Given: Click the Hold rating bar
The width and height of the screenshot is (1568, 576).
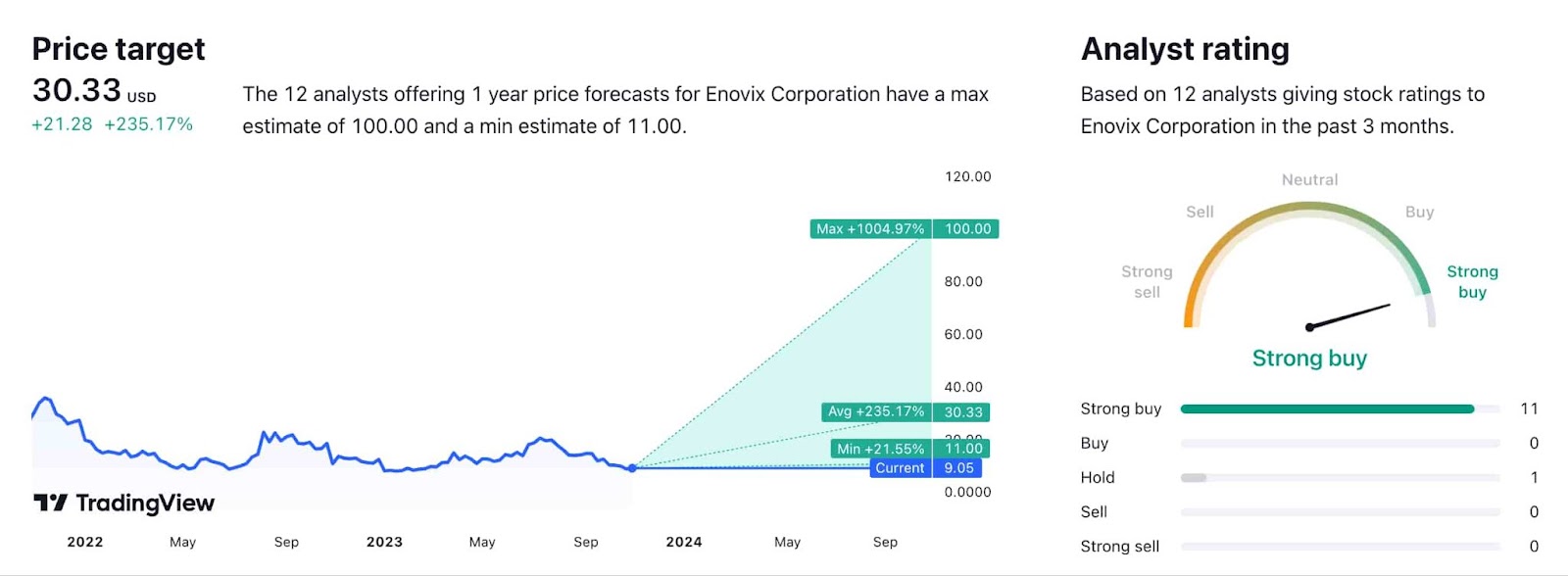Looking at the screenshot, I should click(1340, 478).
